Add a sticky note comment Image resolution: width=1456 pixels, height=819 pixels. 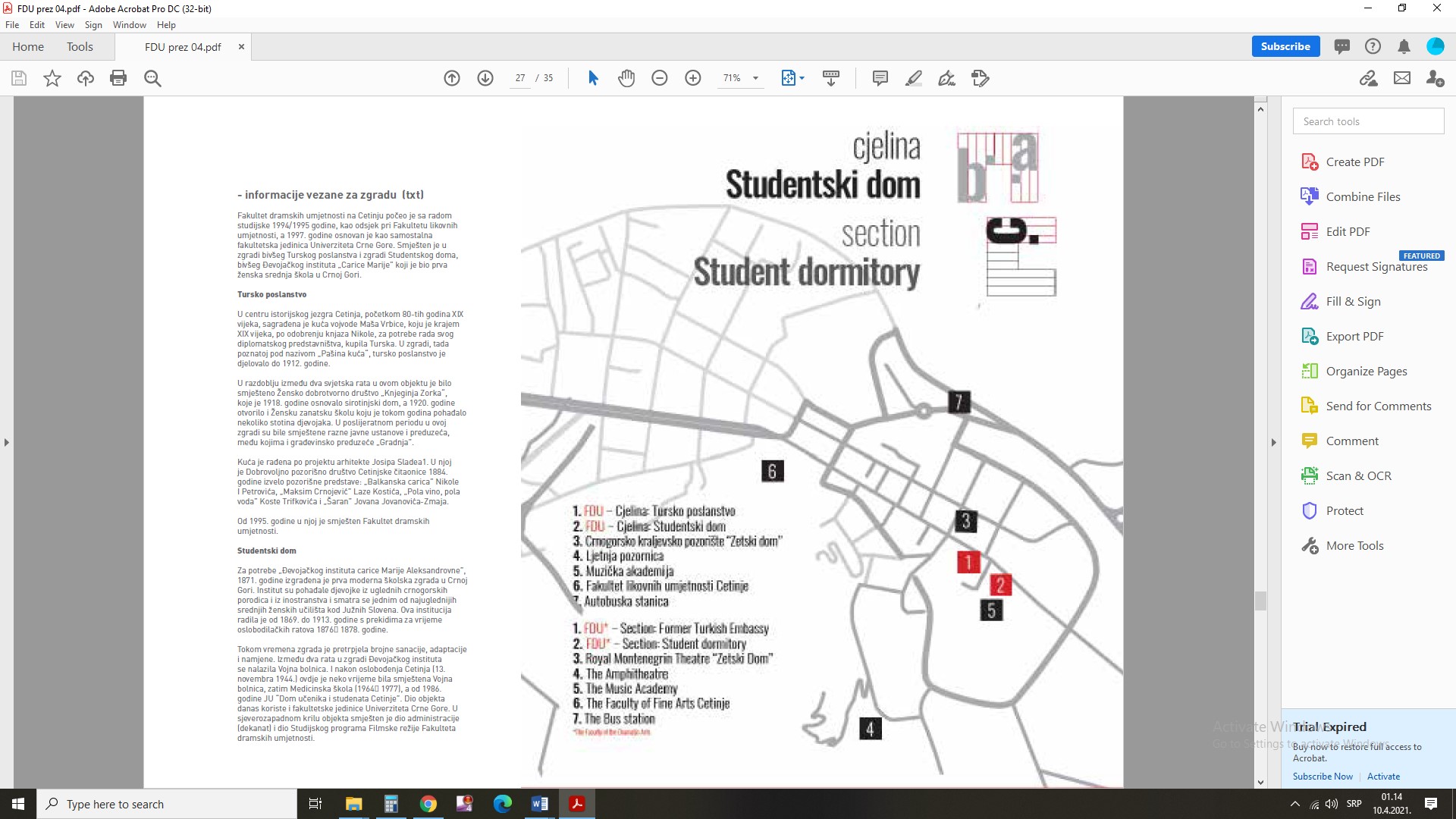[x=880, y=78]
